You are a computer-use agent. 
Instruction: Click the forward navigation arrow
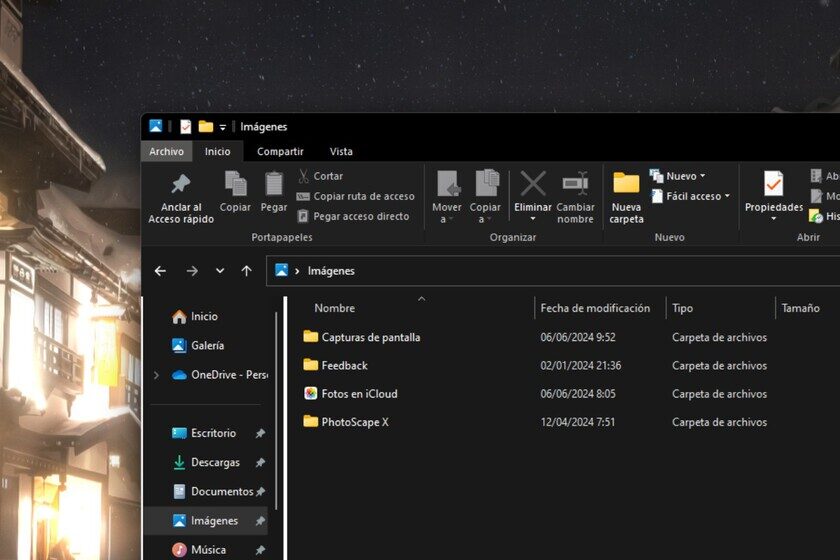click(x=192, y=271)
